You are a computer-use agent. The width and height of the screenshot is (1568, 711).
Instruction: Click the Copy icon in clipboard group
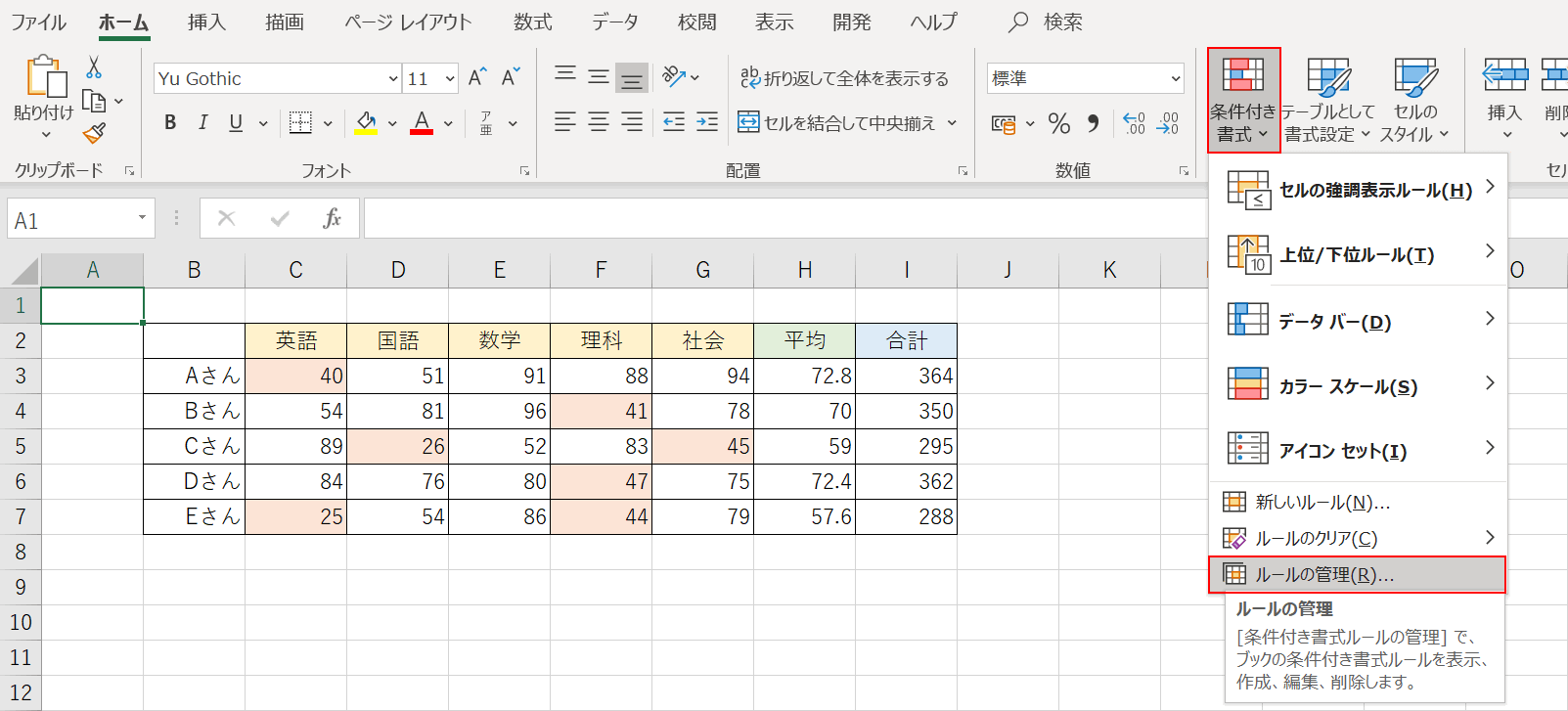[x=94, y=101]
